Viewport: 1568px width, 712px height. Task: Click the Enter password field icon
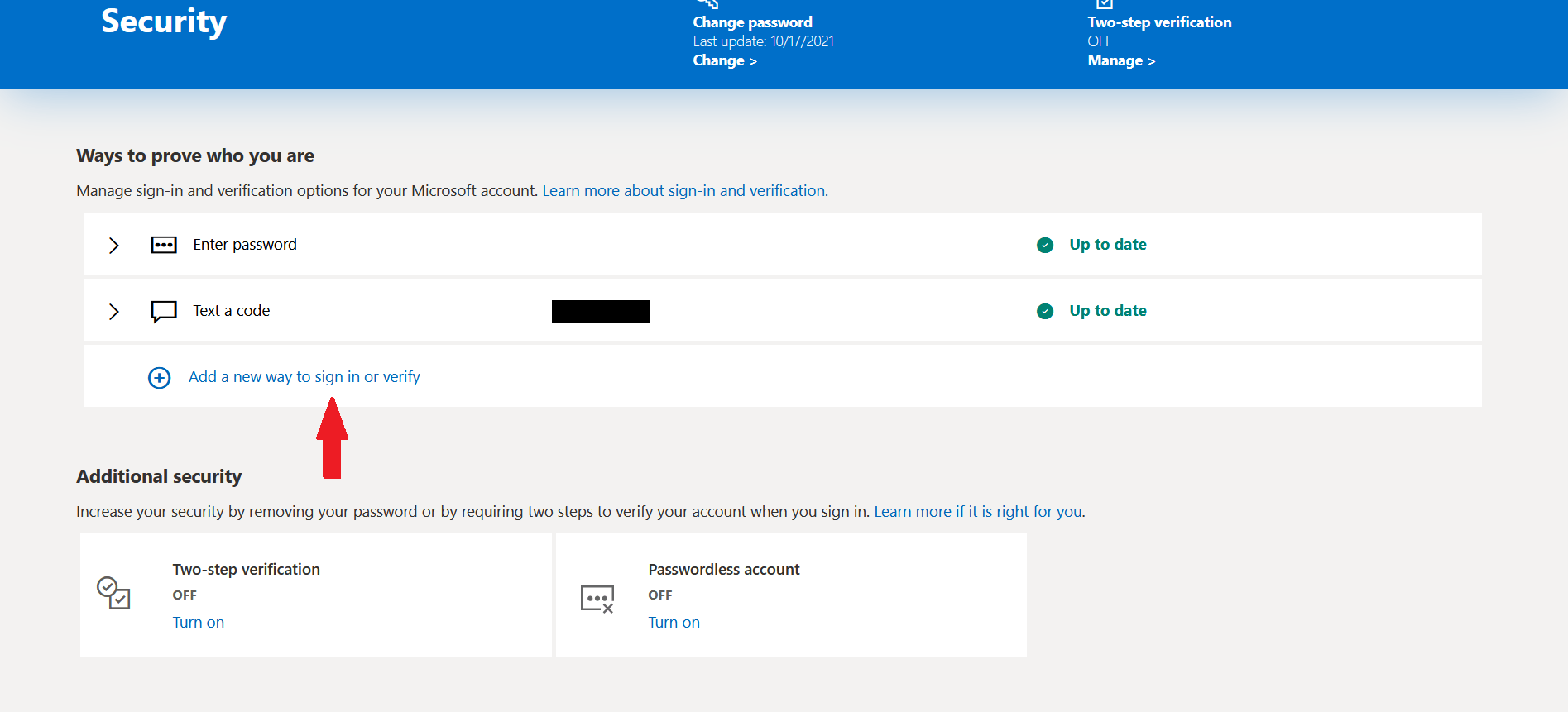tap(164, 245)
